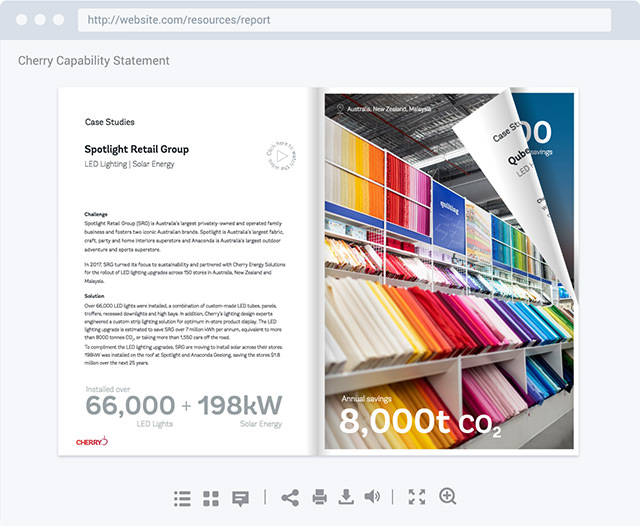Print the flipbook with printer icon
This screenshot has height=526, width=640.
pyautogui.click(x=319, y=497)
